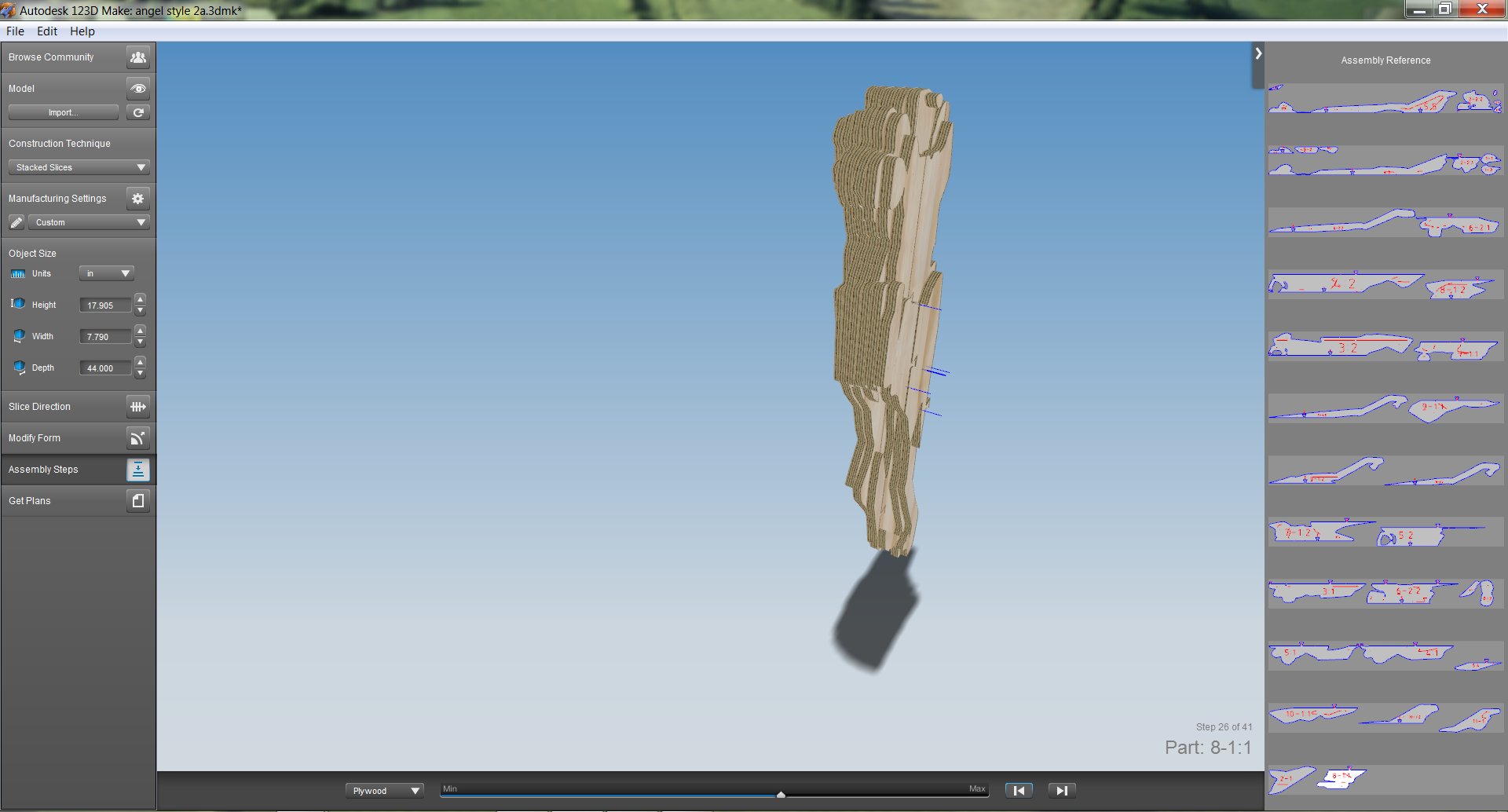Select the Modify Form label
The width and height of the screenshot is (1508, 812).
34,438
